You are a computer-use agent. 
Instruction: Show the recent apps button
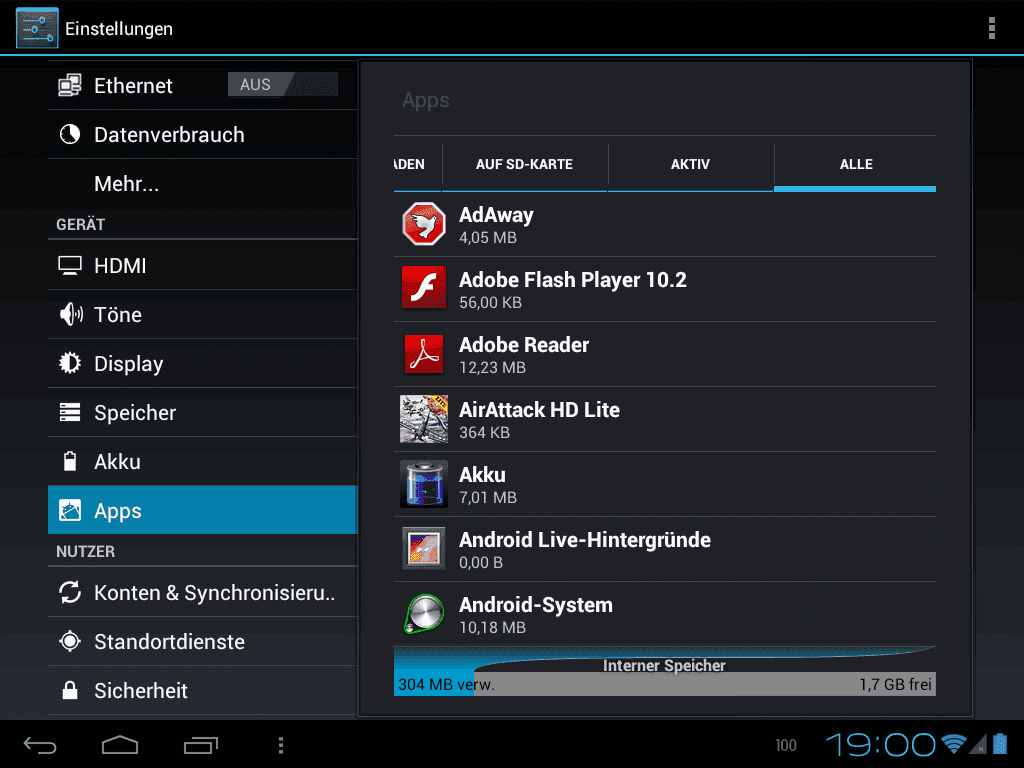[200, 745]
